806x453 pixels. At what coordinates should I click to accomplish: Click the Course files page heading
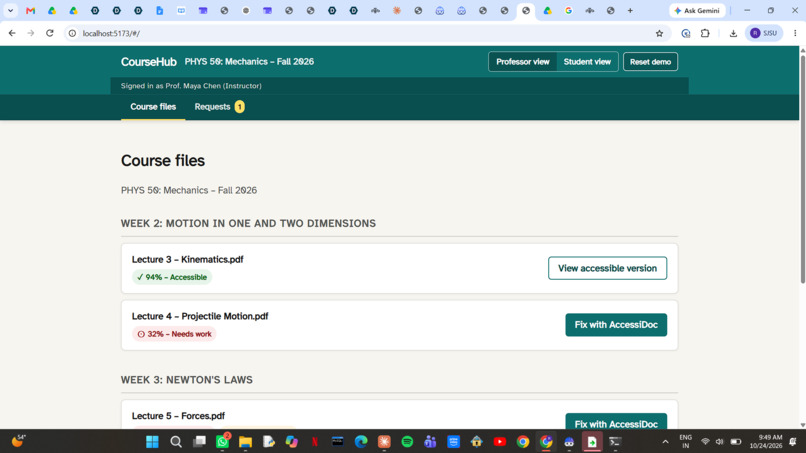tap(163, 161)
